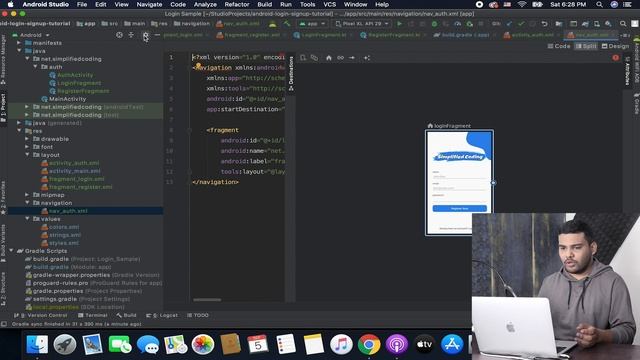Toggle the Favorites tool window button

tap(3, 198)
